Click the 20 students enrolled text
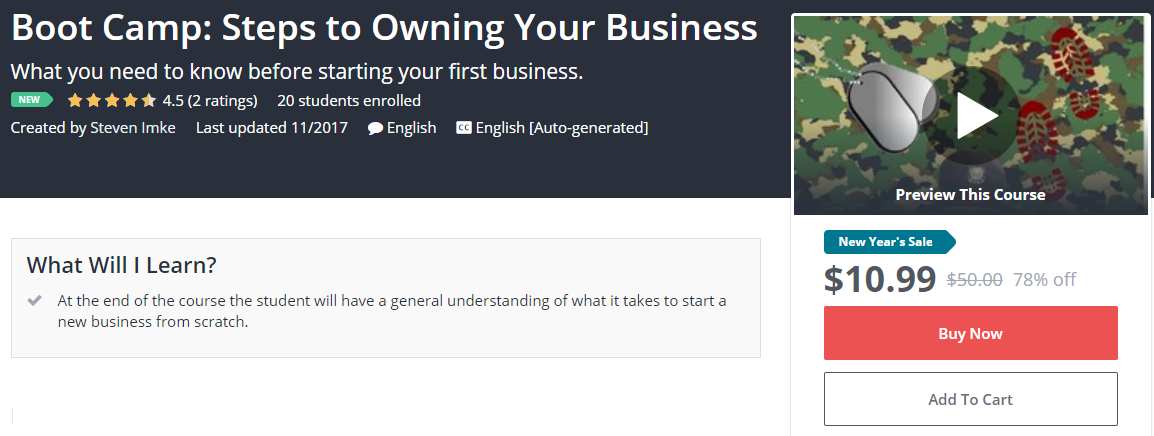This screenshot has height=436, width=1154. [349, 100]
